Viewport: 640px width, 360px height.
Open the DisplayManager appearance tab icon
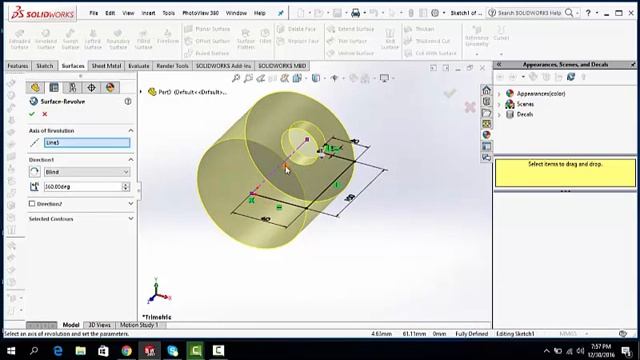click(x=110, y=87)
